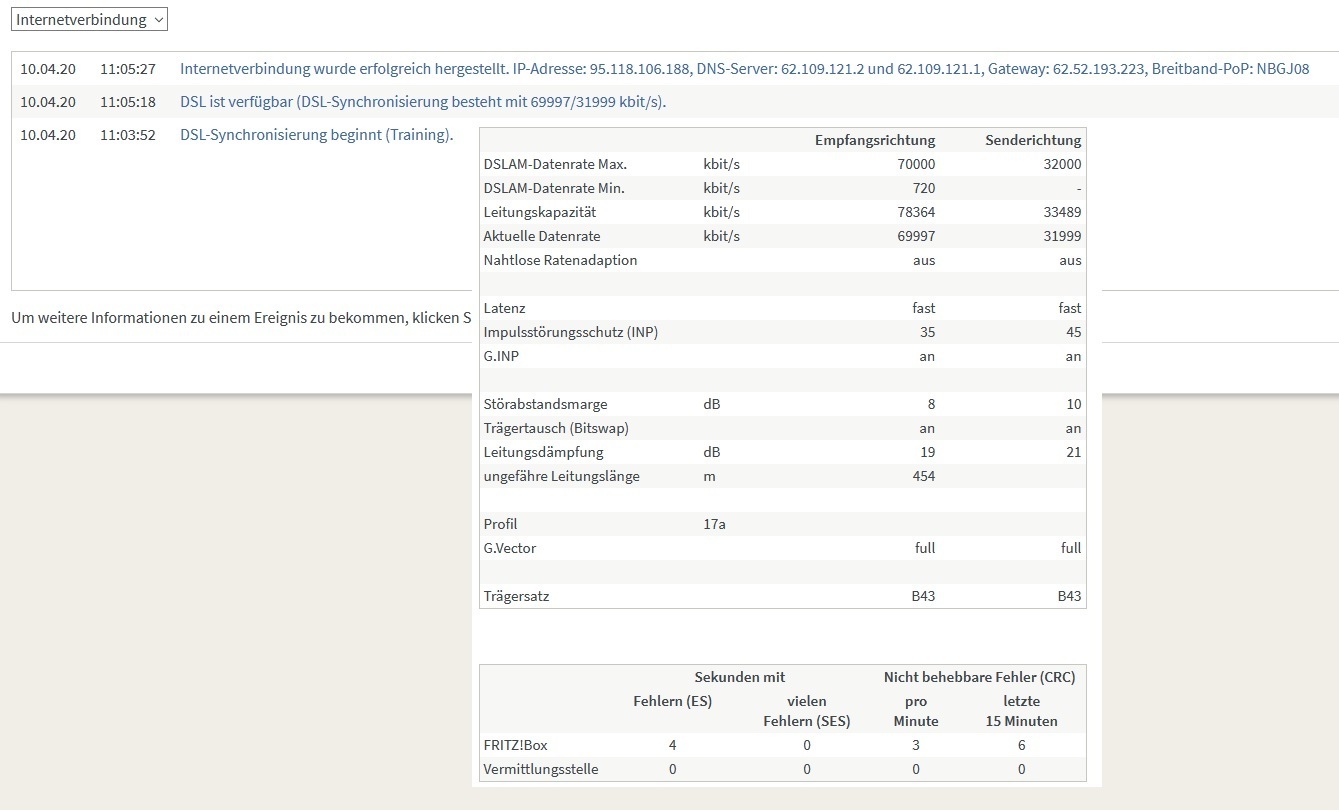Click the 'Sekunden mit' header
Image resolution: width=1339 pixels, height=810 pixels.
(740, 677)
